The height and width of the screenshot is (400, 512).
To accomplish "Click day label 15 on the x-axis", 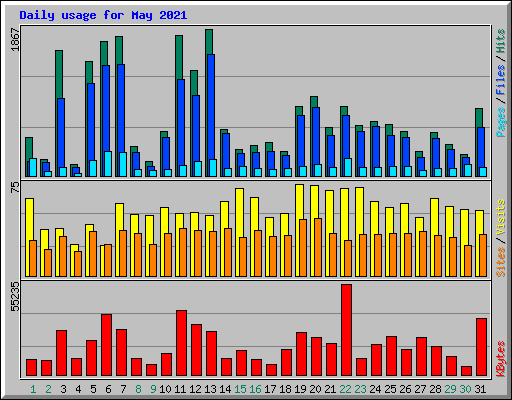I will [240, 389].
